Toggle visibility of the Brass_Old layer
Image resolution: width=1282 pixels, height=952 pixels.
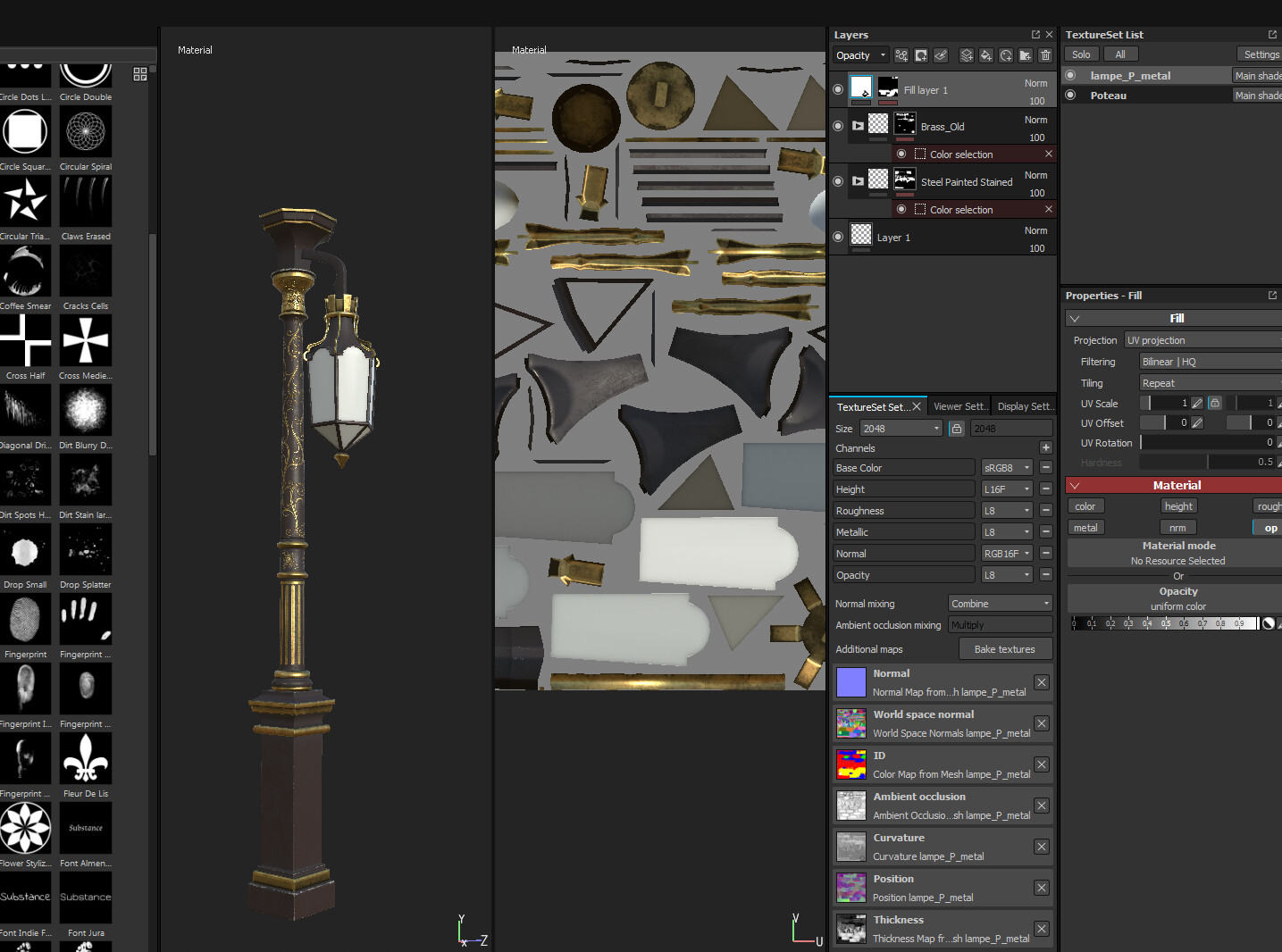coord(837,126)
